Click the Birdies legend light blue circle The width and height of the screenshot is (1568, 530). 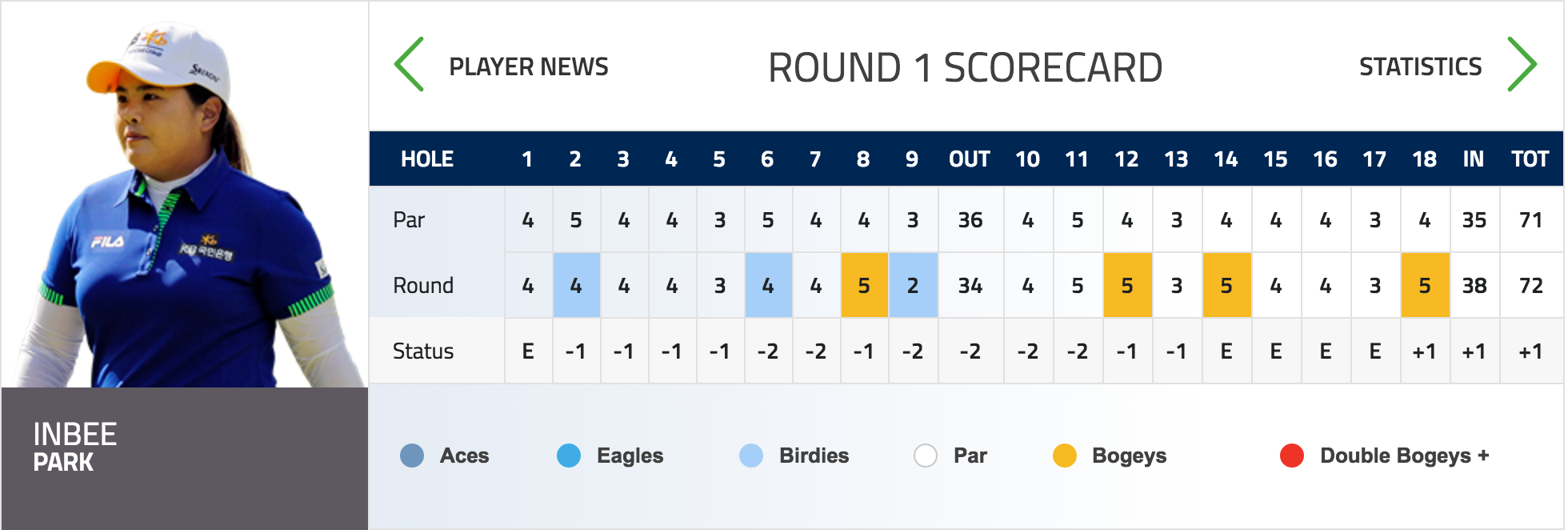point(751,456)
